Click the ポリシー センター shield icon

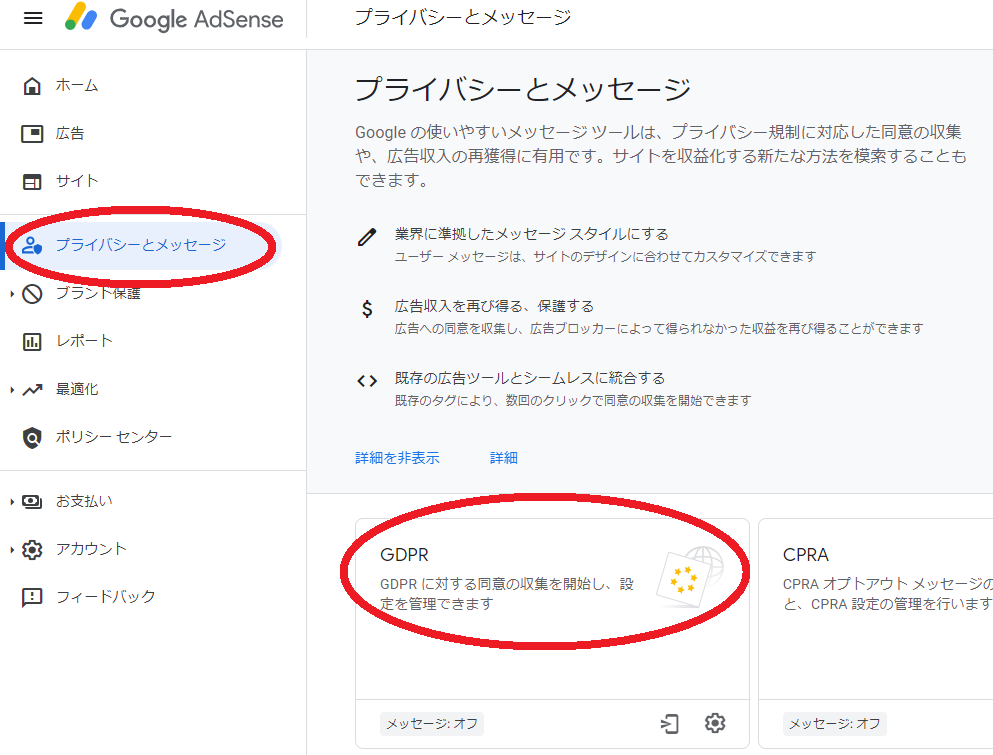click(x=32, y=438)
